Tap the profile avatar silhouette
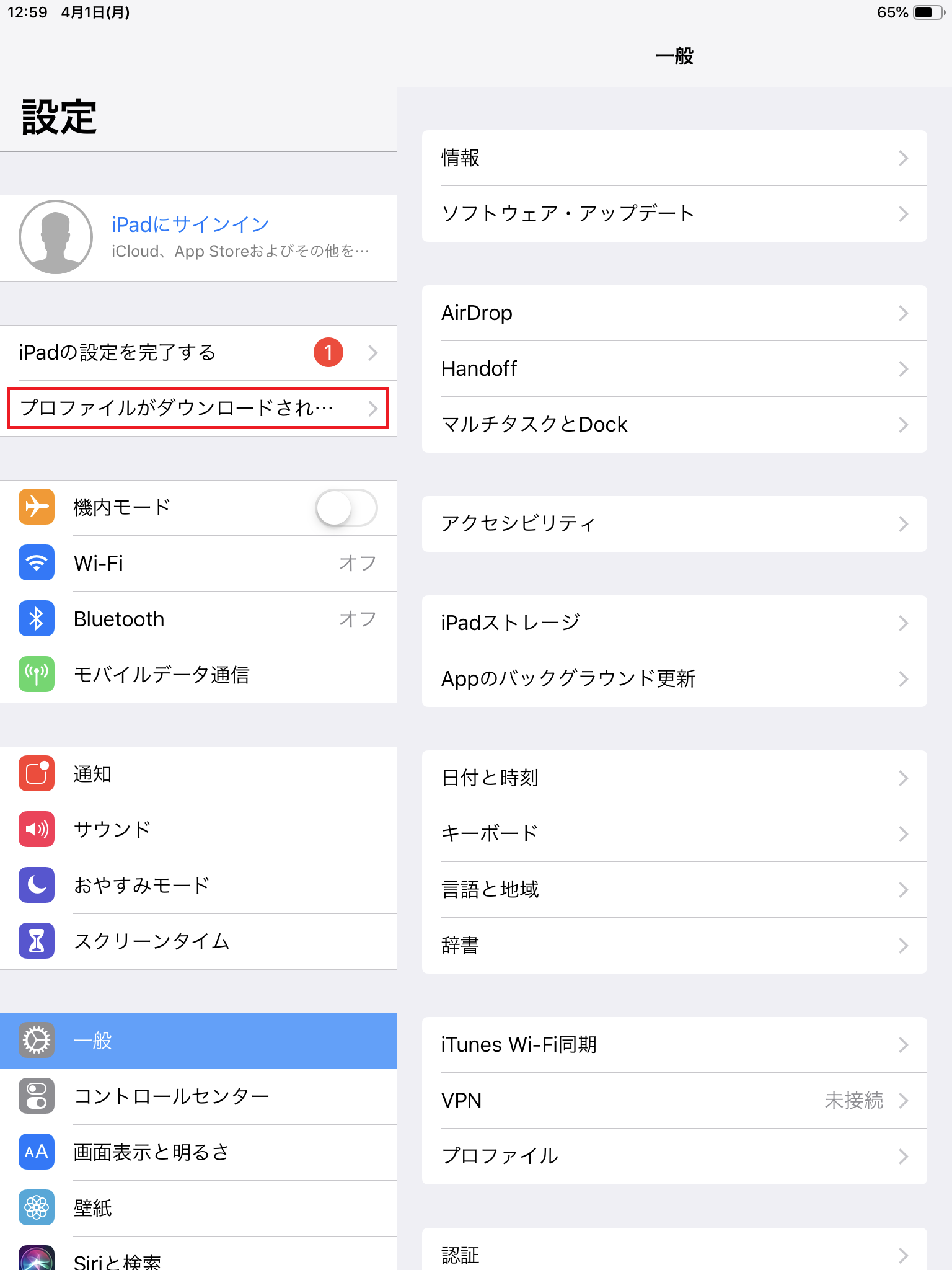Screen dimensions: 952x1270 click(56, 237)
